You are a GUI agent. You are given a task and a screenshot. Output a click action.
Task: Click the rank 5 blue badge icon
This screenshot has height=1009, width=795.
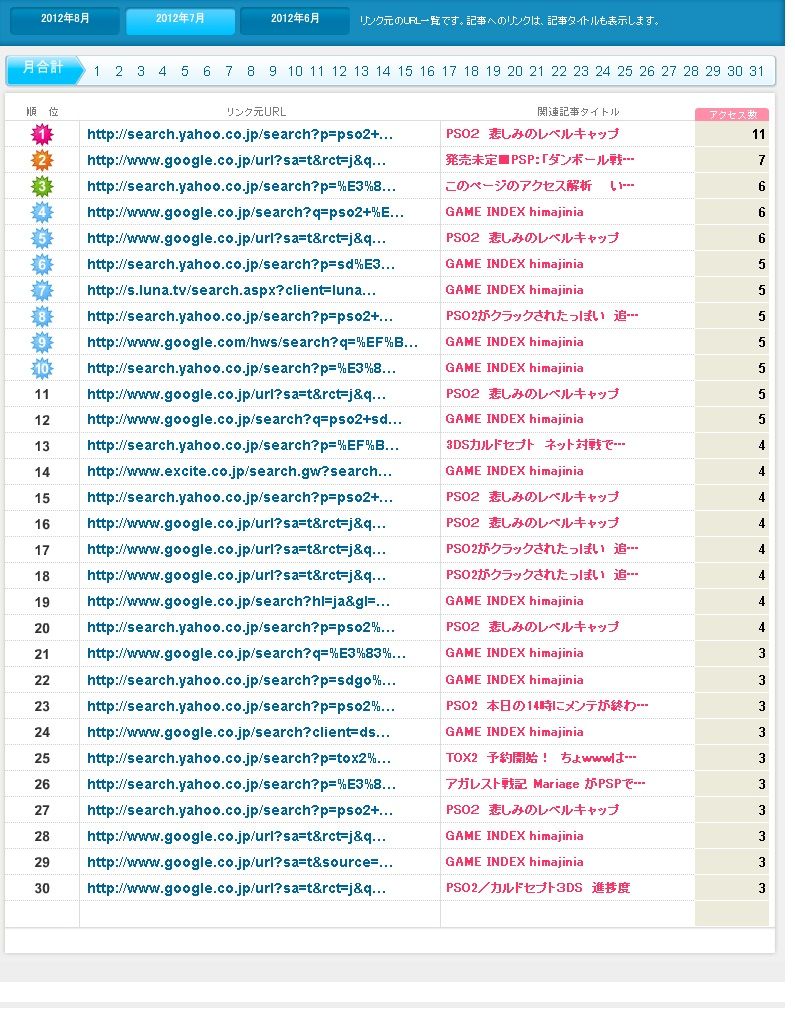tap(42, 239)
